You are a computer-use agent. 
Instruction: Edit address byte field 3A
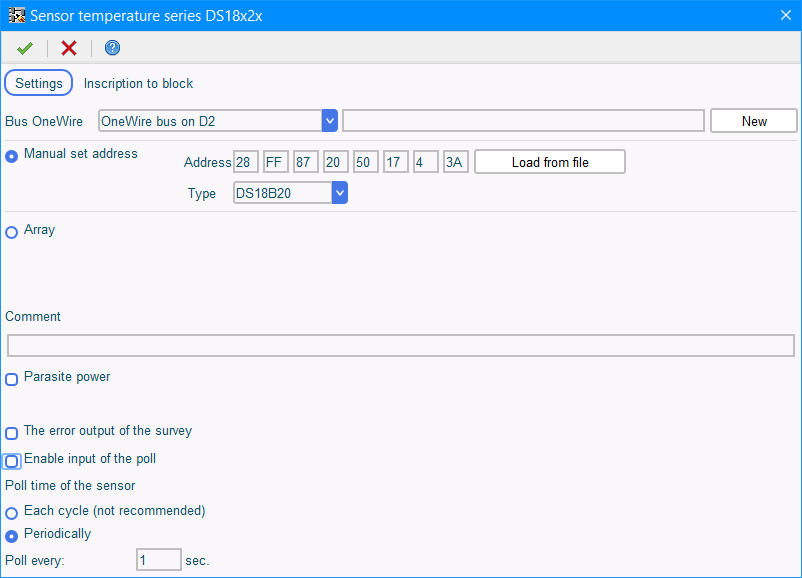click(x=456, y=162)
